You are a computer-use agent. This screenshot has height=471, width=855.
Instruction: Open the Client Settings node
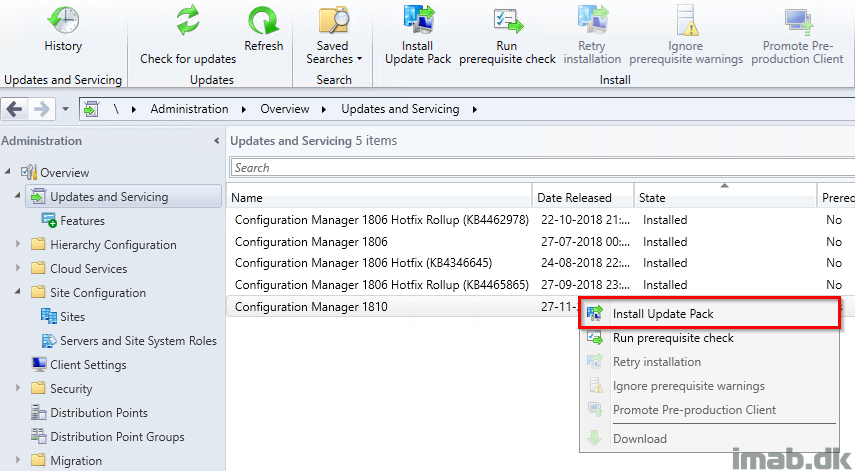point(88,365)
